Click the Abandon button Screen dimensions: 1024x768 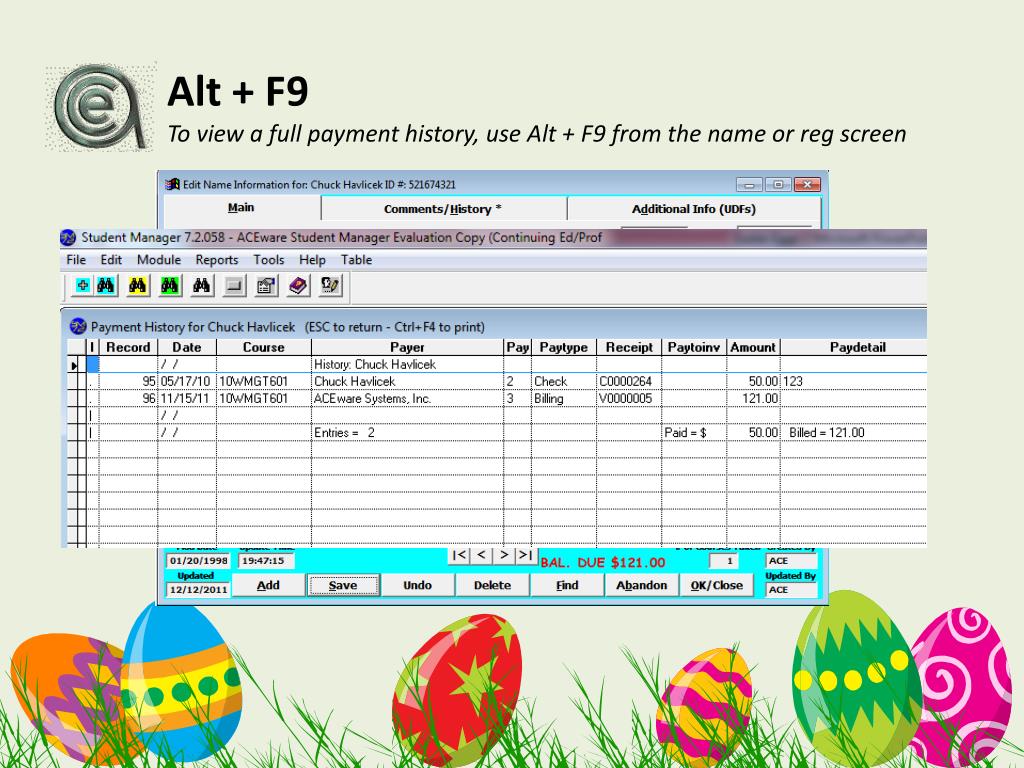coord(641,585)
